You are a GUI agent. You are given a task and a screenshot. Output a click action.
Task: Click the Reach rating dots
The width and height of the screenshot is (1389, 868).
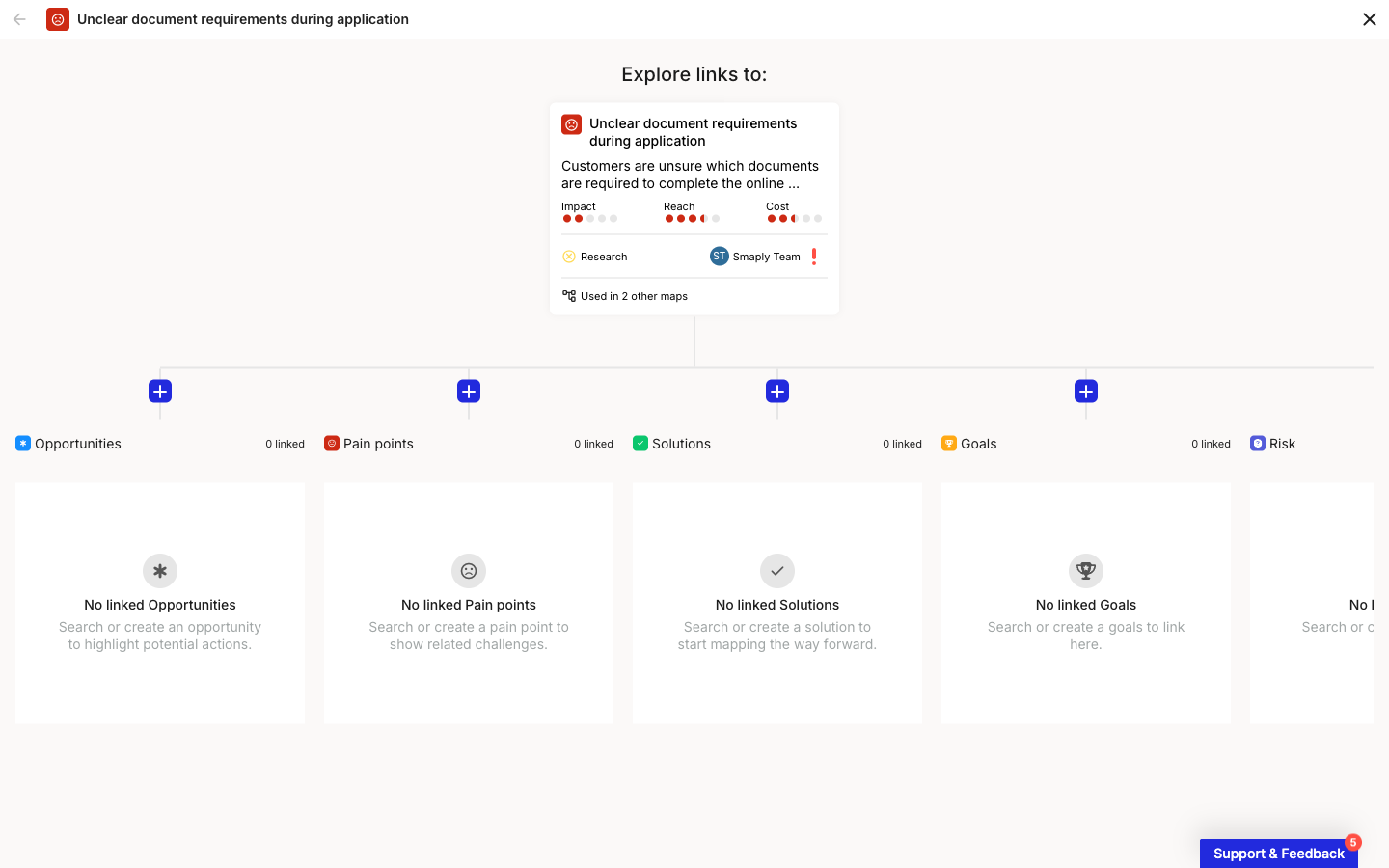(692, 219)
